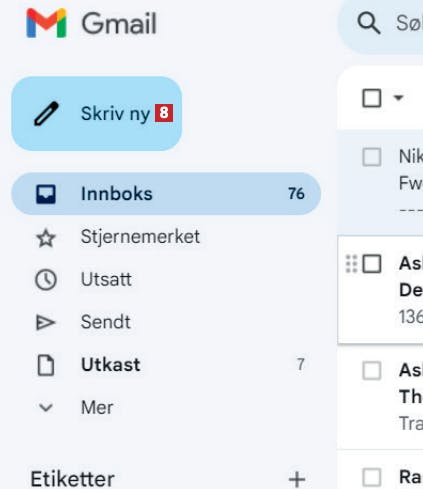Viewport: 423px width, 489px height.
Task: Open the Utkast drafts folder
Action: pos(166,365)
